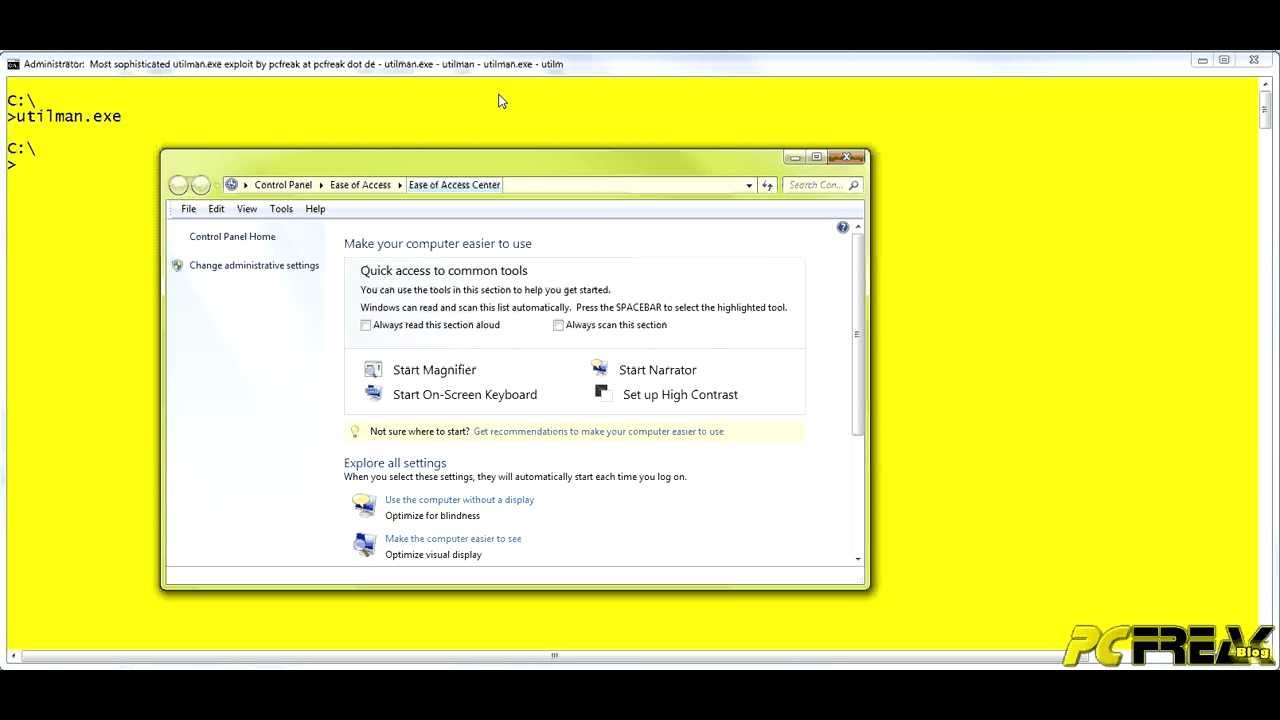1280x720 pixels.
Task: Expand the arrow after Ease of Access breadcrumb
Action: 400,185
